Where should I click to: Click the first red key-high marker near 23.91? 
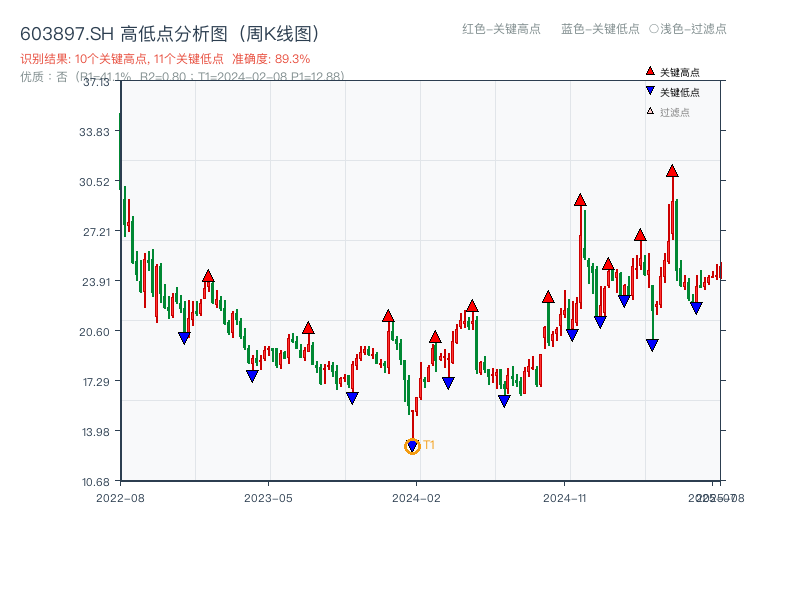(208, 276)
